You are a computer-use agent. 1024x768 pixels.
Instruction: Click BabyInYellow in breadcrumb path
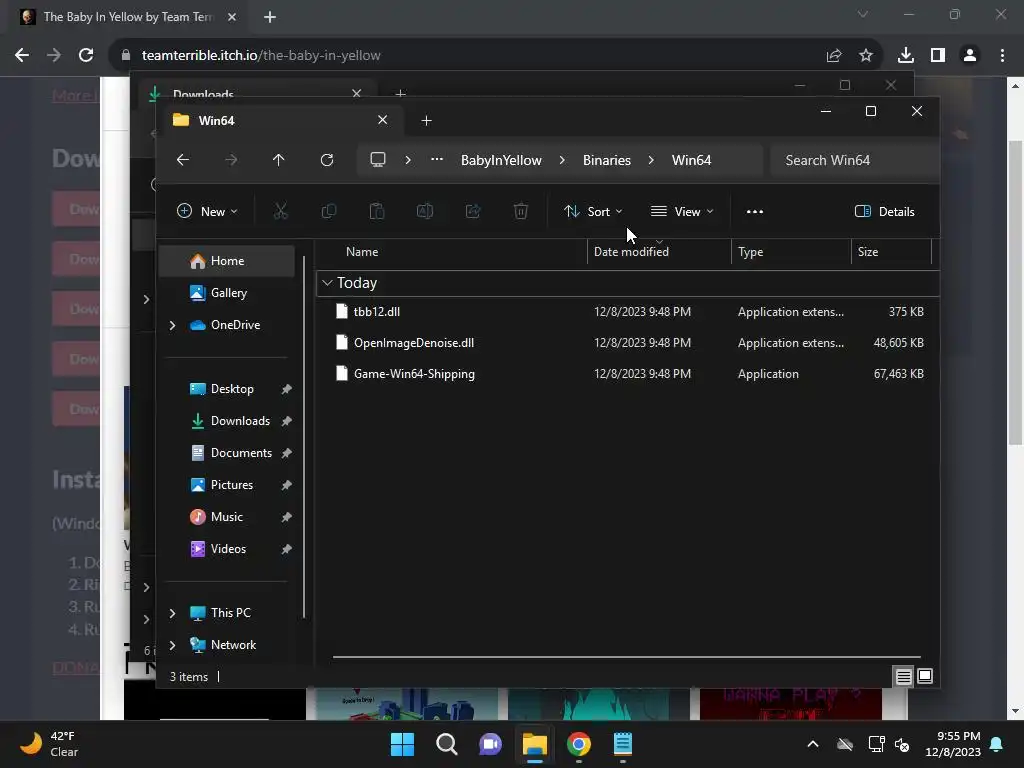click(501, 160)
